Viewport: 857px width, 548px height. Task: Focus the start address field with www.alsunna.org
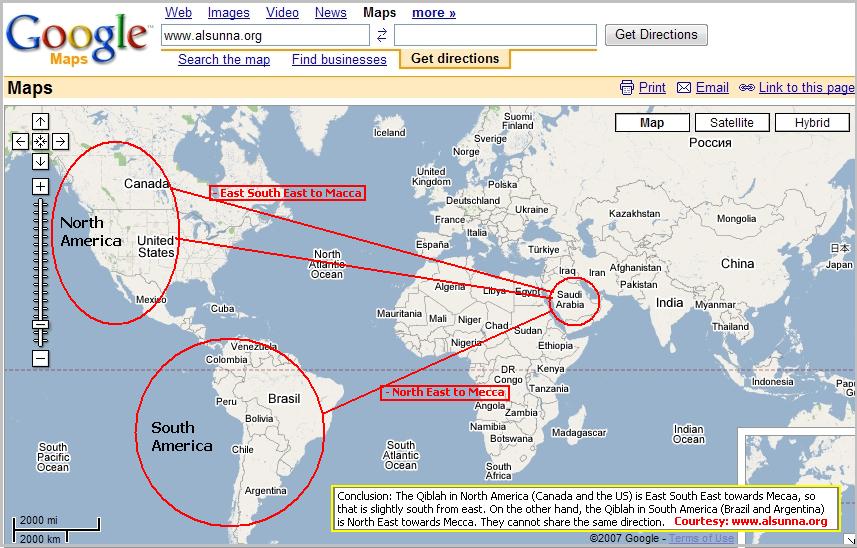(266, 36)
